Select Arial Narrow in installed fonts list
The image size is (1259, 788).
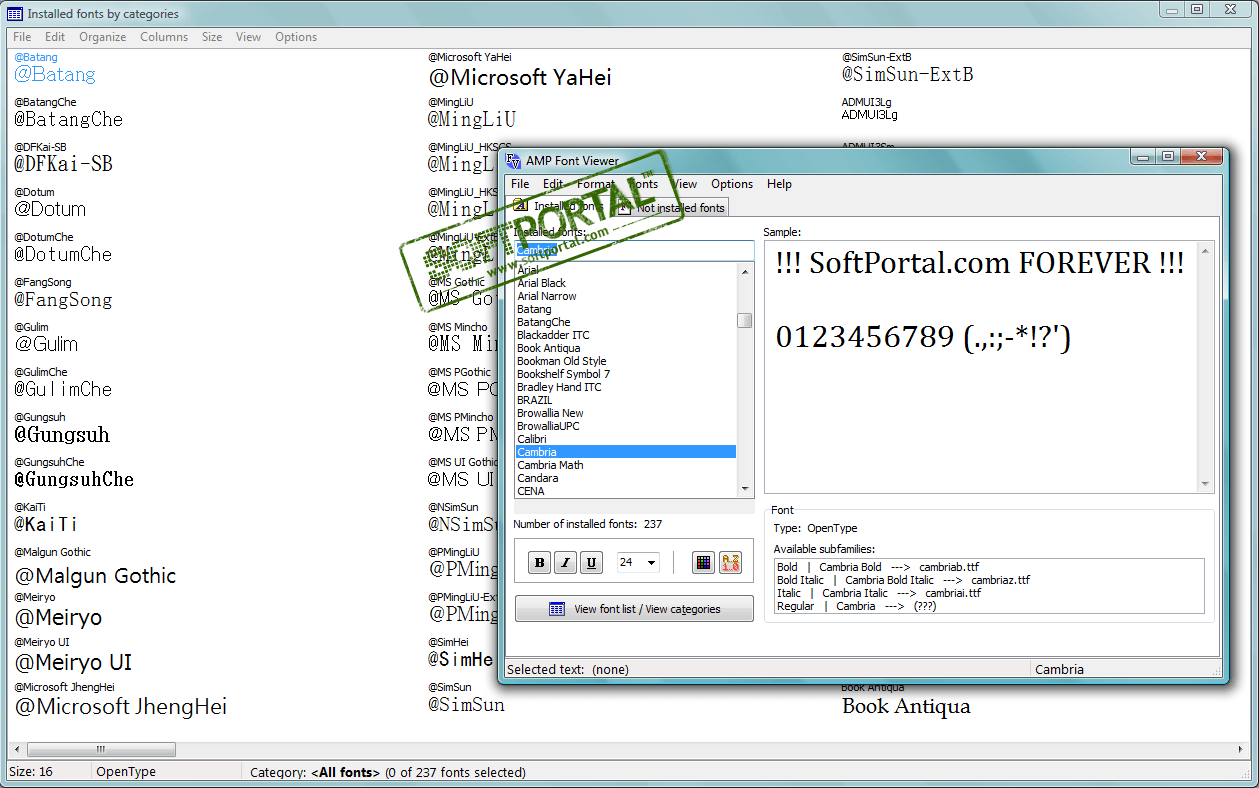(x=625, y=296)
